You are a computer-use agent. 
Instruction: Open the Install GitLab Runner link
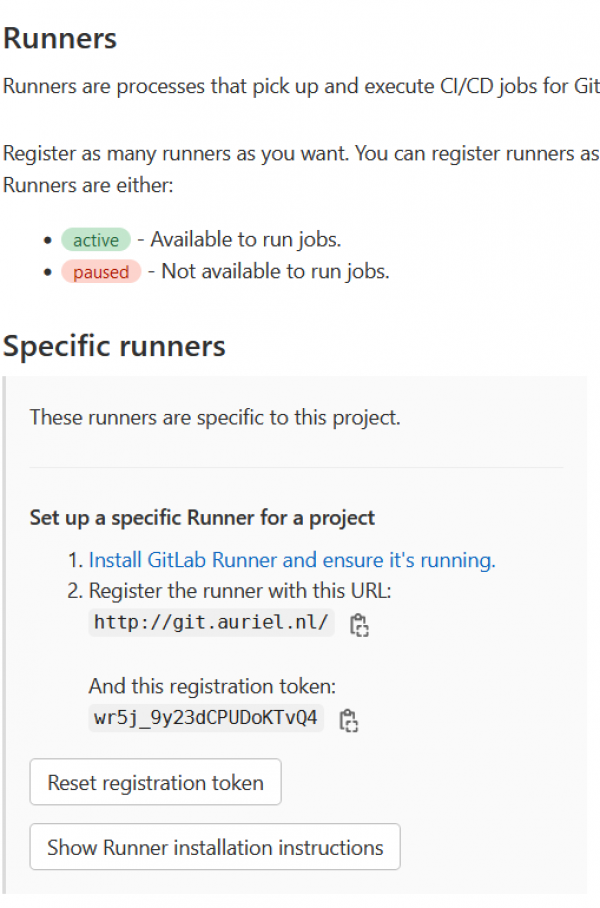point(292,560)
